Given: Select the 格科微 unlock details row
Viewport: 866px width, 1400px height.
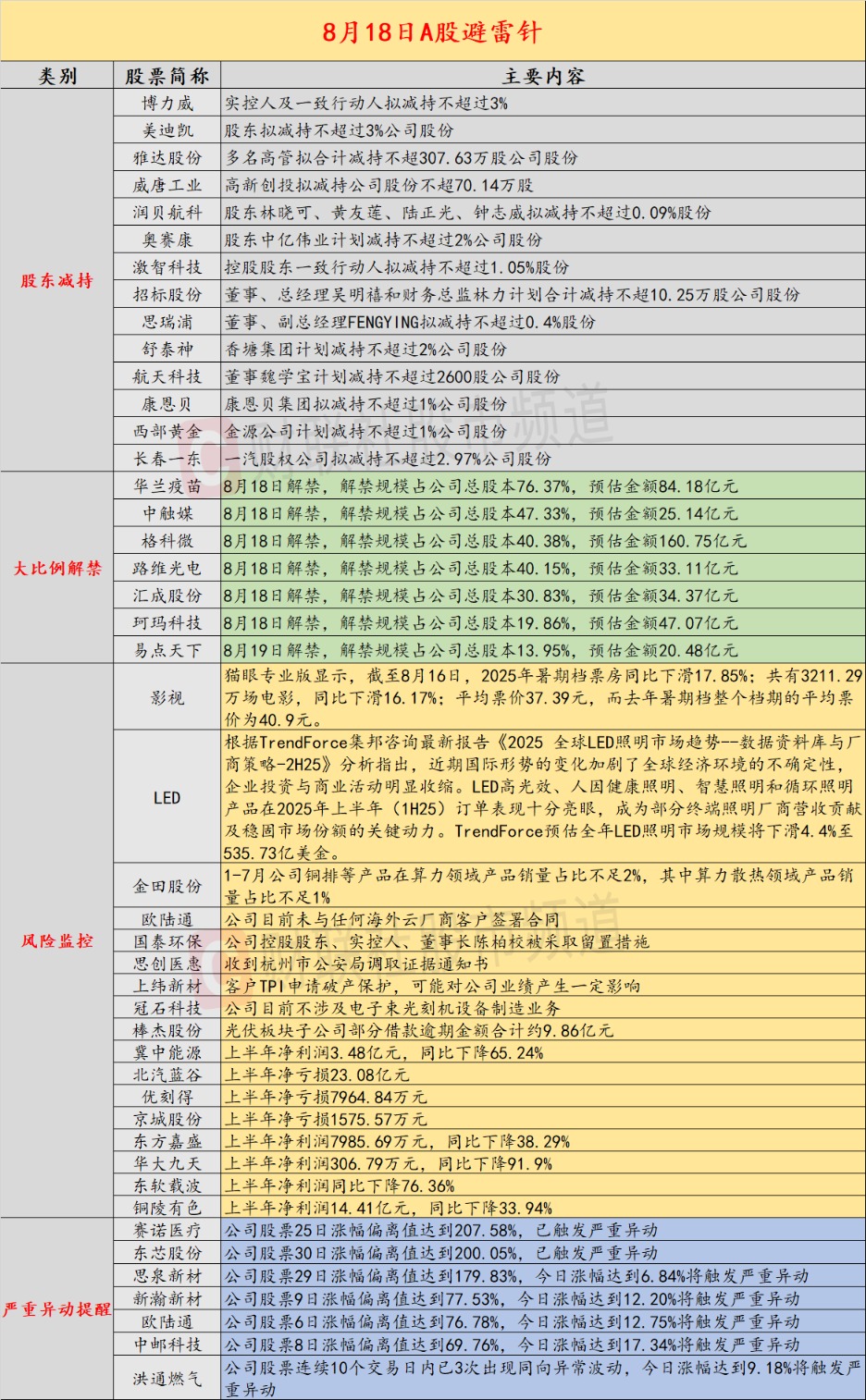Looking at the screenshot, I should 543,540.
